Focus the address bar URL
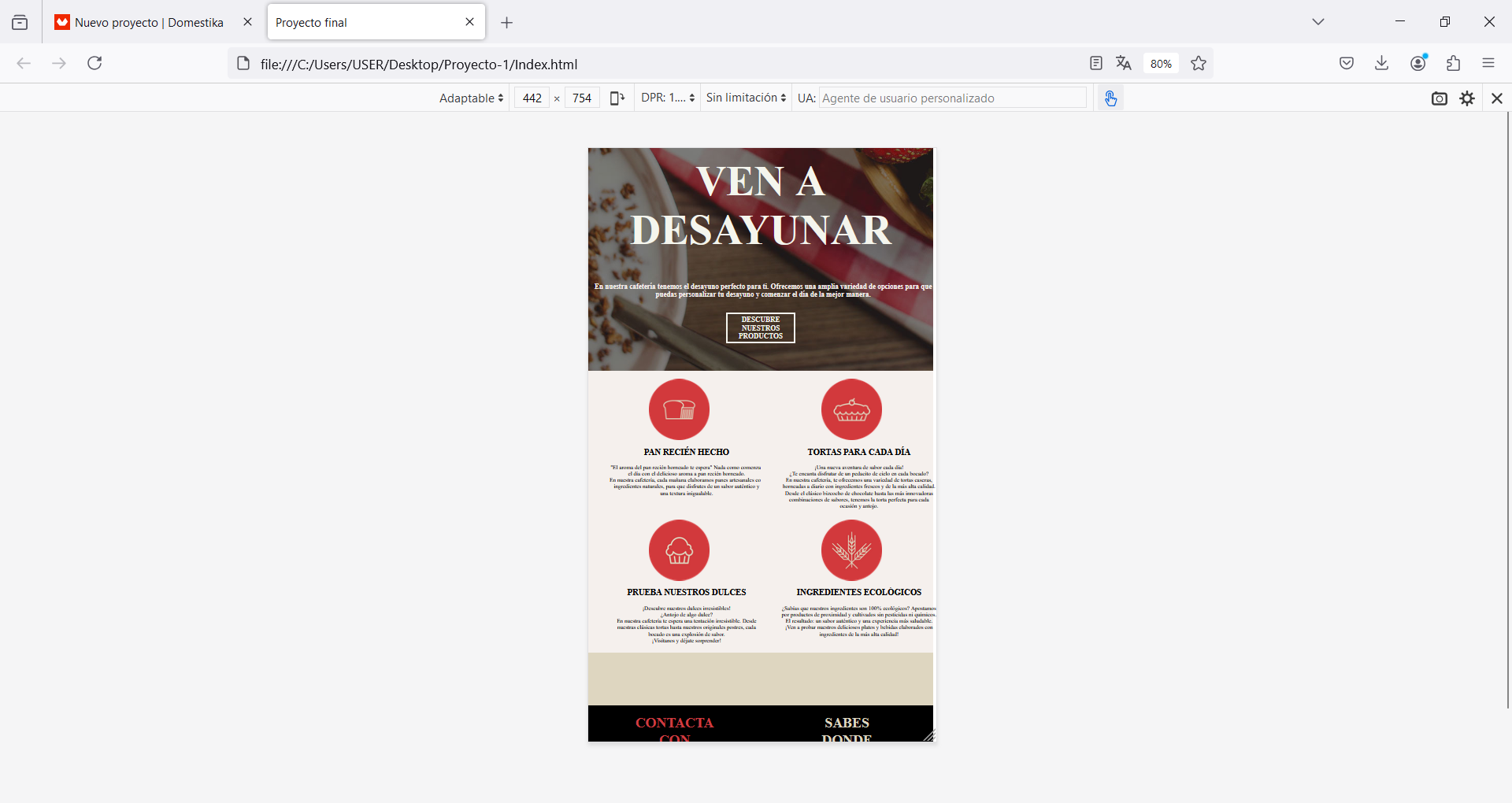The width and height of the screenshot is (1512, 803). click(419, 65)
